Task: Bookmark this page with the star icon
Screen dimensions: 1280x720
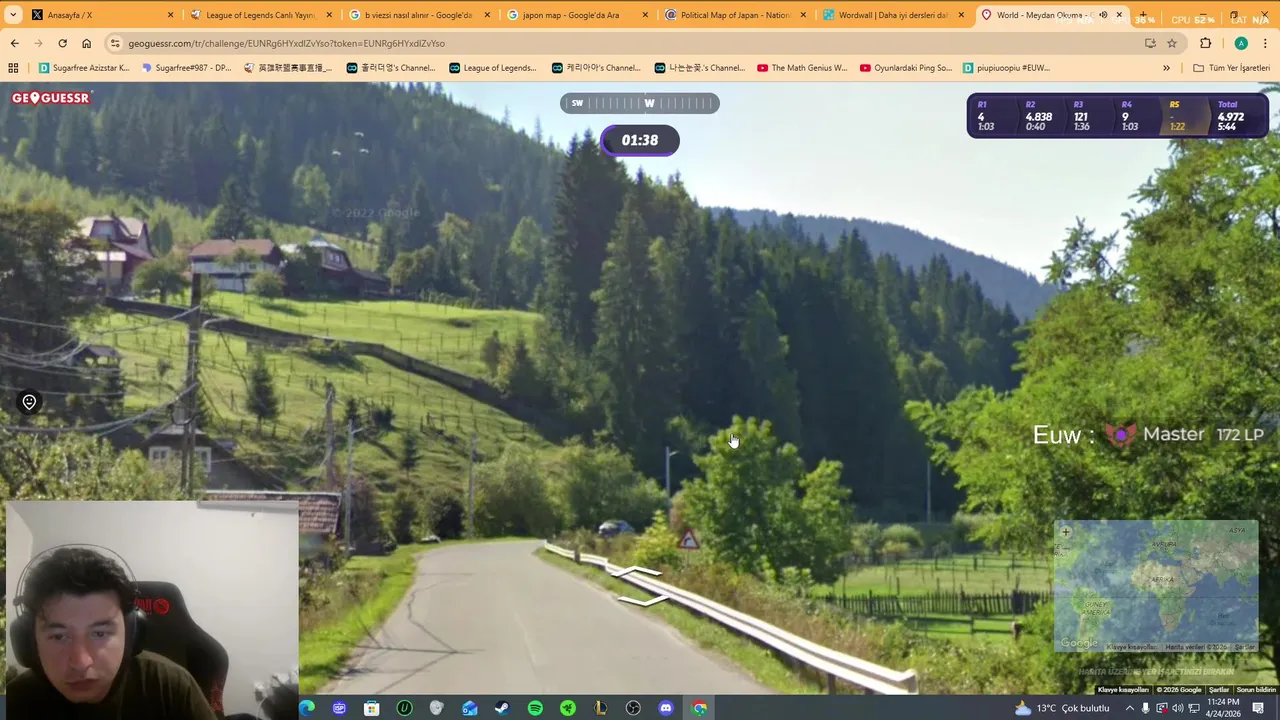Action: [1172, 43]
